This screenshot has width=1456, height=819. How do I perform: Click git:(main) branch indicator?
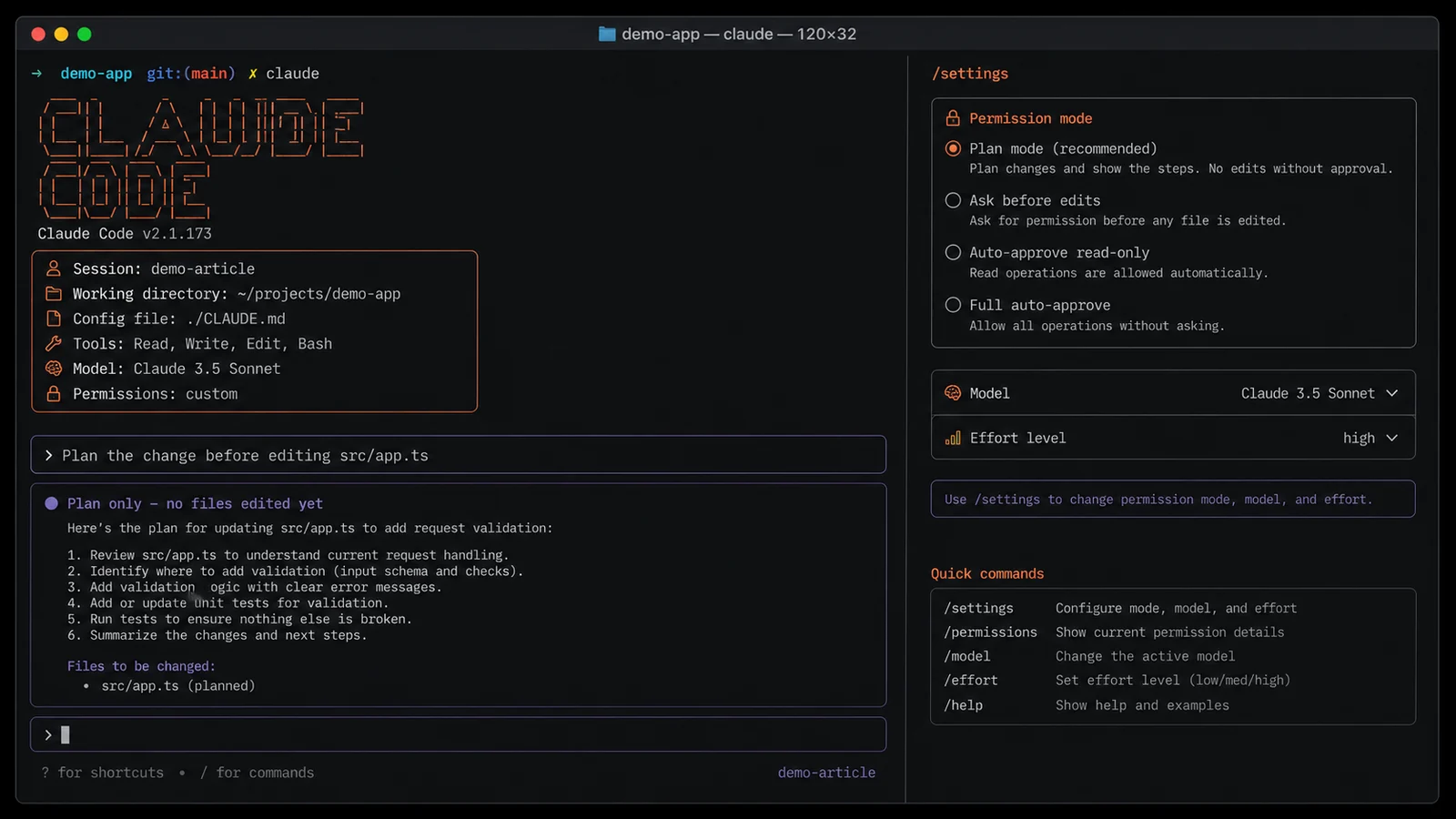(x=191, y=74)
